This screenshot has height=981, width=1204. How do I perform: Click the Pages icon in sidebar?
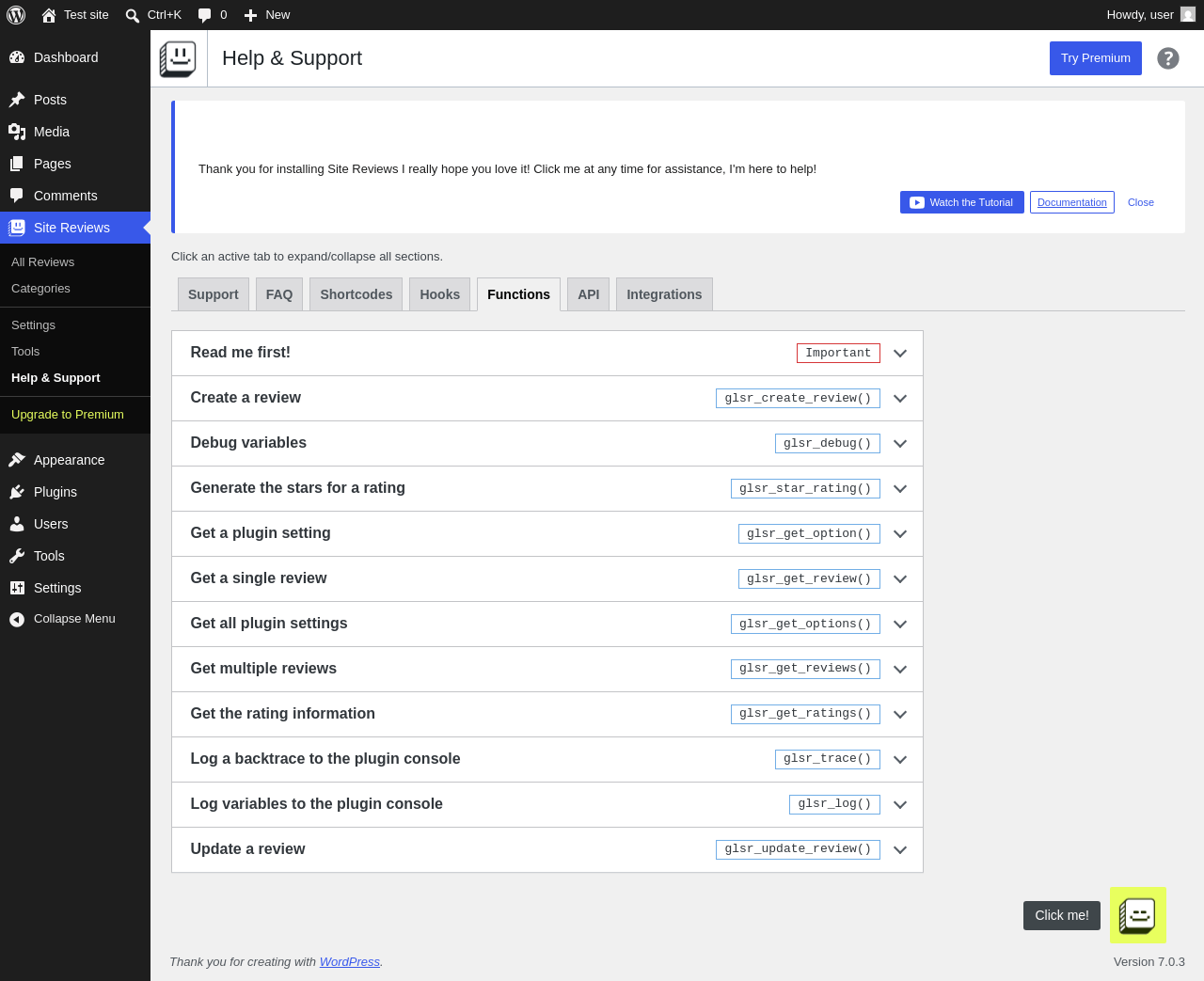click(17, 164)
